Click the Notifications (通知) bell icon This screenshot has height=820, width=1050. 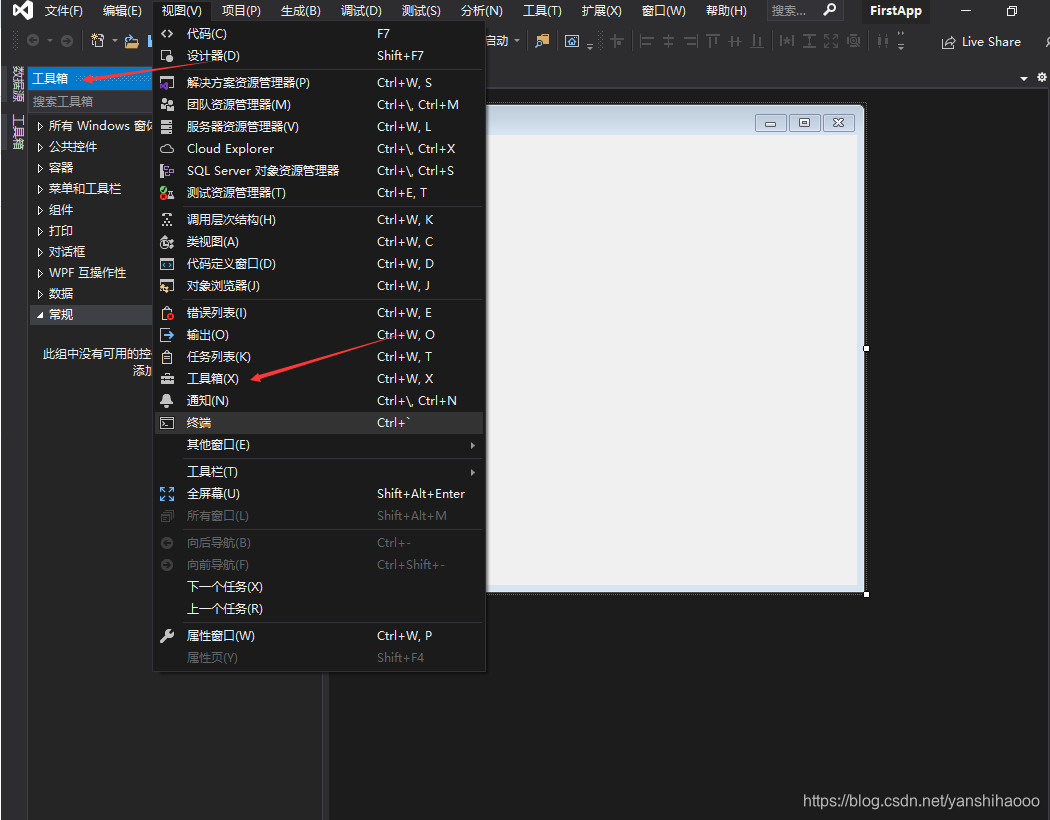click(x=167, y=400)
